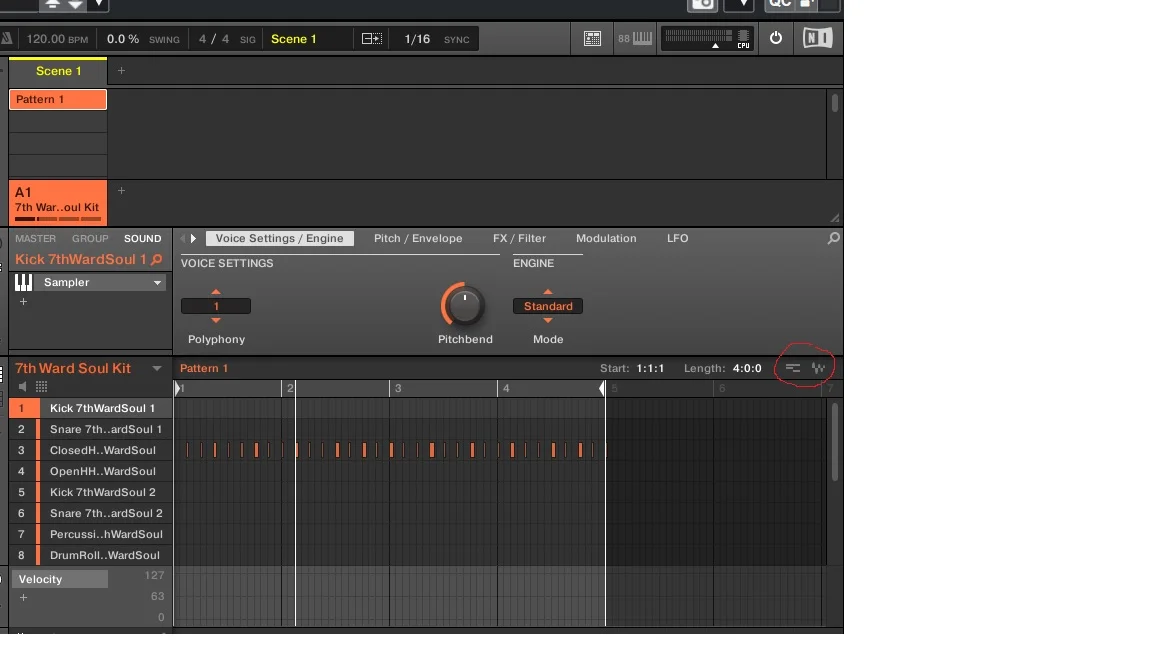Select sound slot 8 DrumRoll..WardSoul
The width and height of the screenshot is (1152, 648).
[90, 555]
